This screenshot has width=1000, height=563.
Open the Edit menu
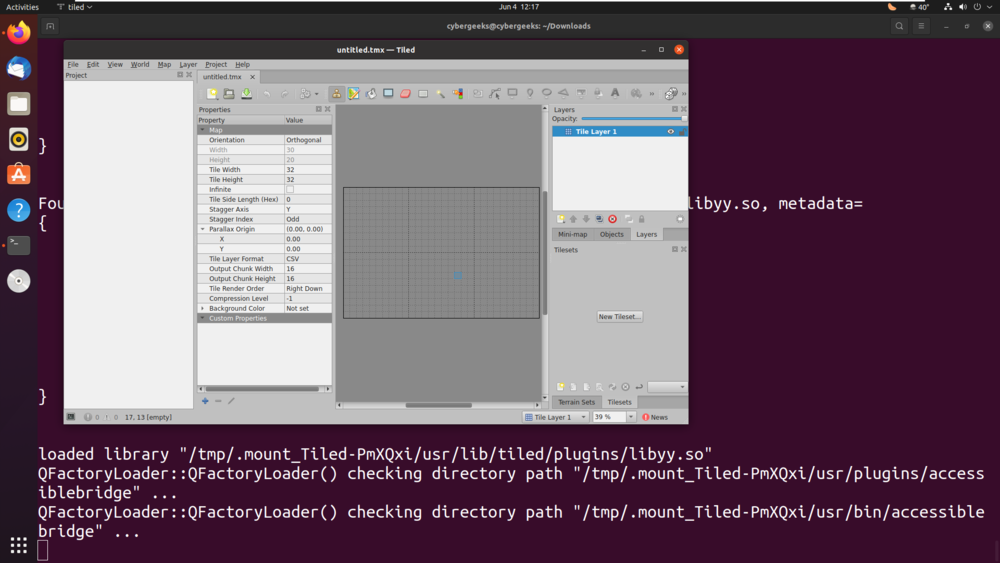92,64
